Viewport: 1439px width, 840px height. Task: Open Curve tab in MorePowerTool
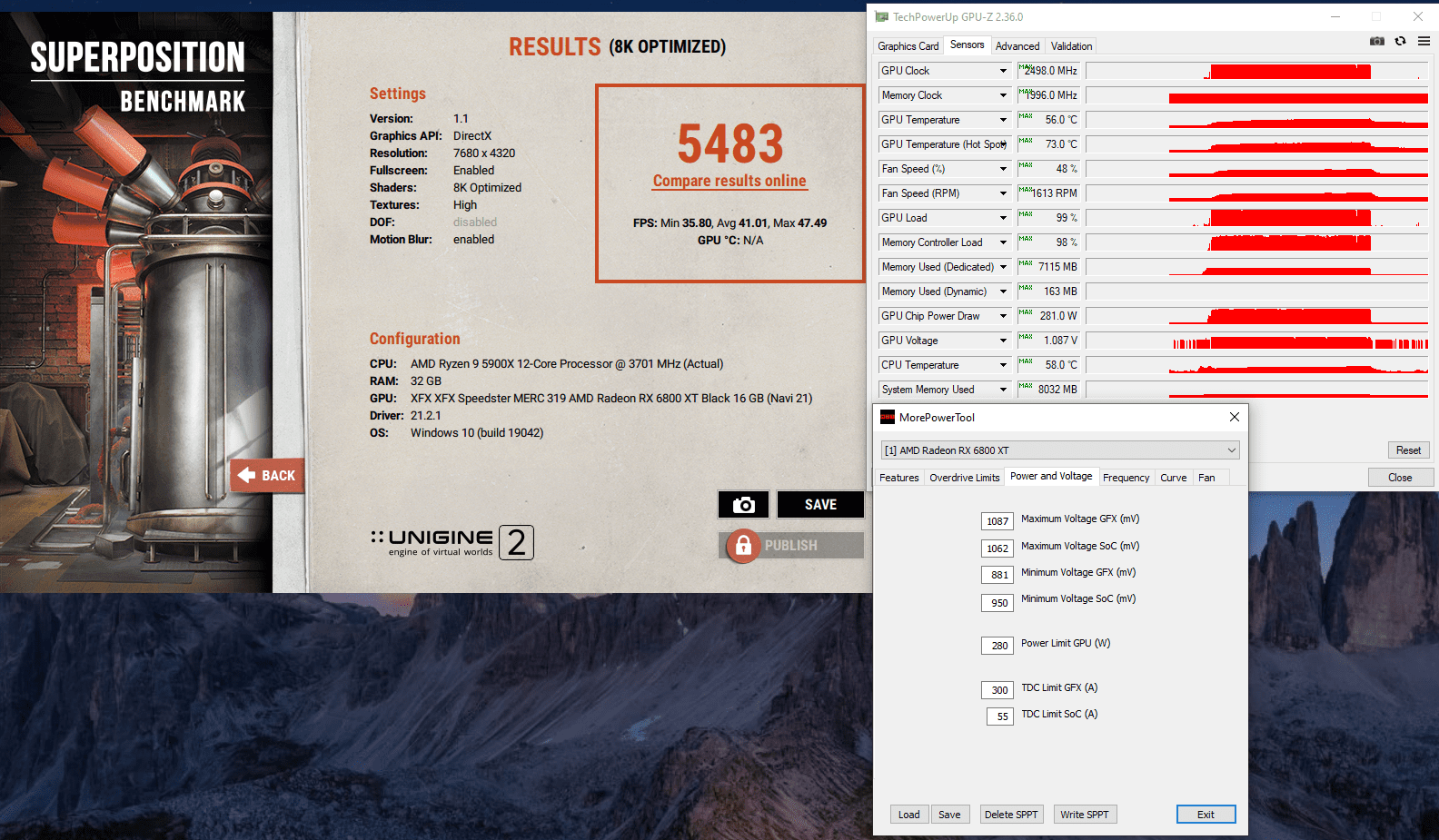point(1173,478)
